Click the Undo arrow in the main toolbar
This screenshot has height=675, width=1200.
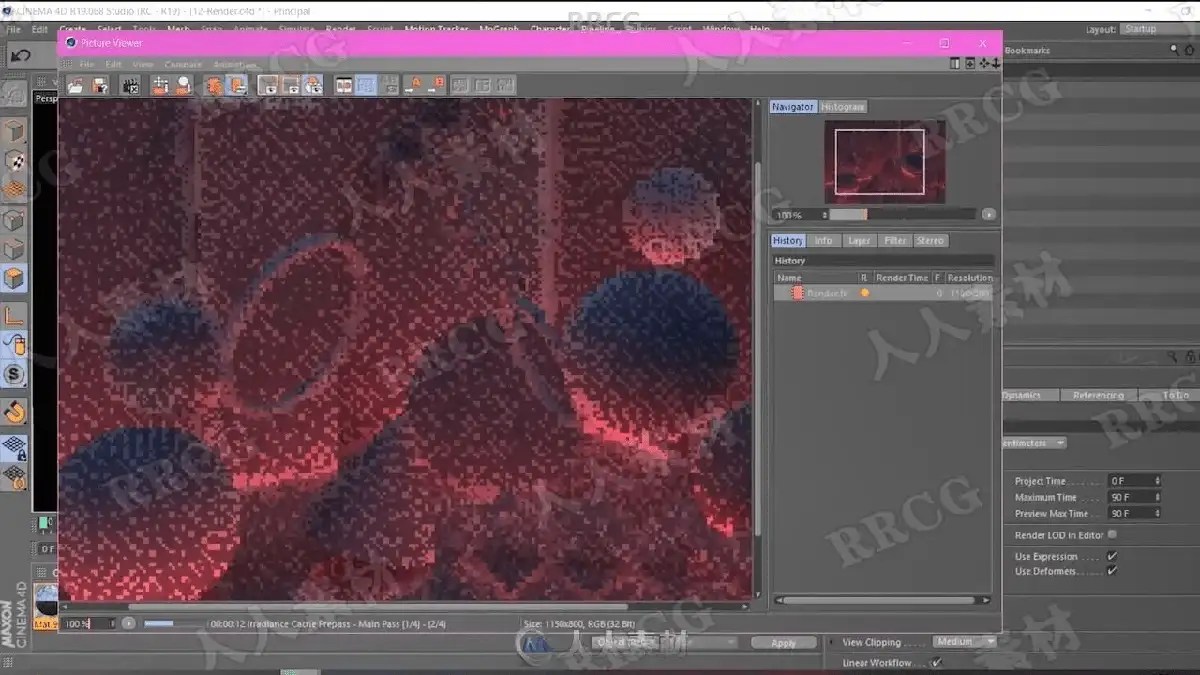pyautogui.click(x=19, y=56)
